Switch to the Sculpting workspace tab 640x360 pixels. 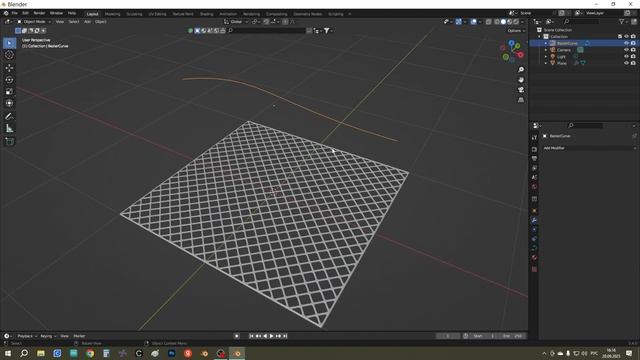pyautogui.click(x=134, y=14)
